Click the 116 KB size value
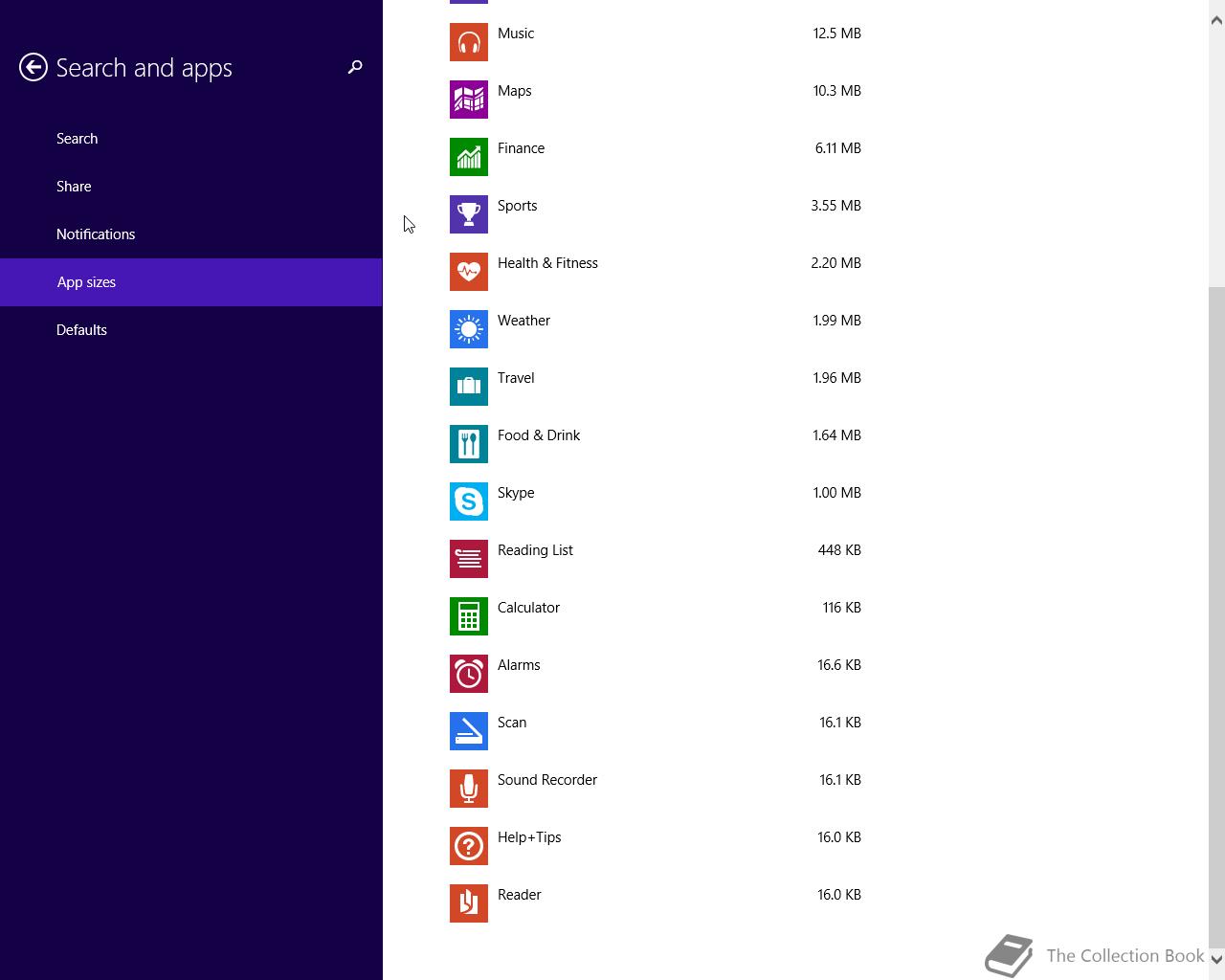Screen dimensions: 1225x980 841,608
